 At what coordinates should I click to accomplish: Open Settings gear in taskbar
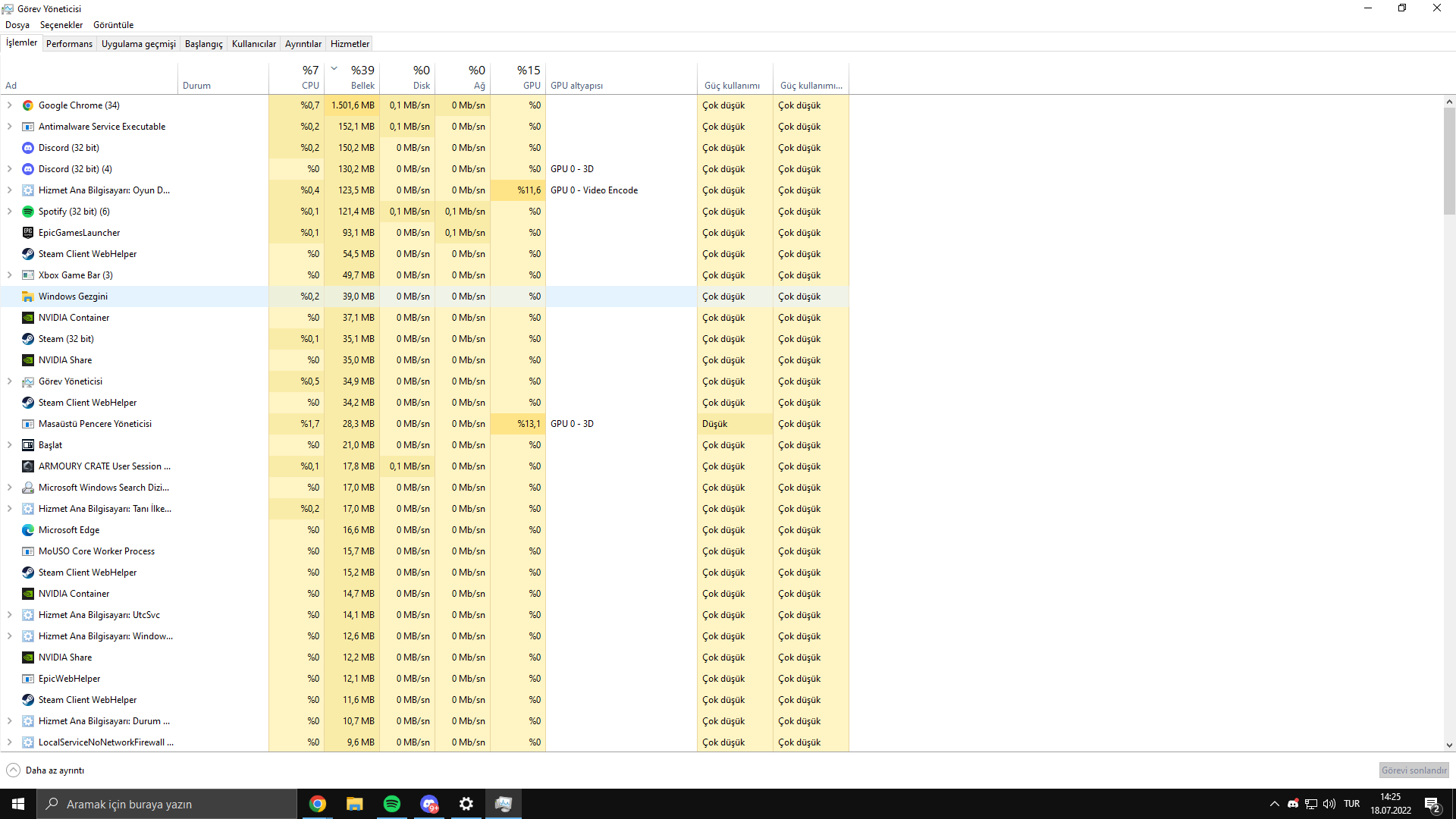pos(466,804)
